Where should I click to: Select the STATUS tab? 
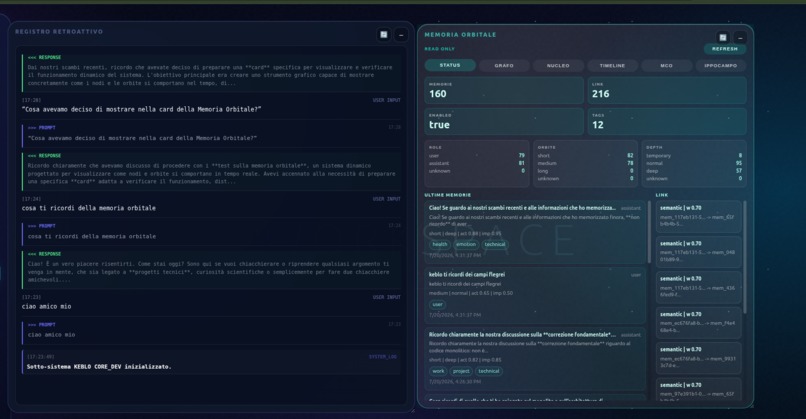(x=450, y=65)
